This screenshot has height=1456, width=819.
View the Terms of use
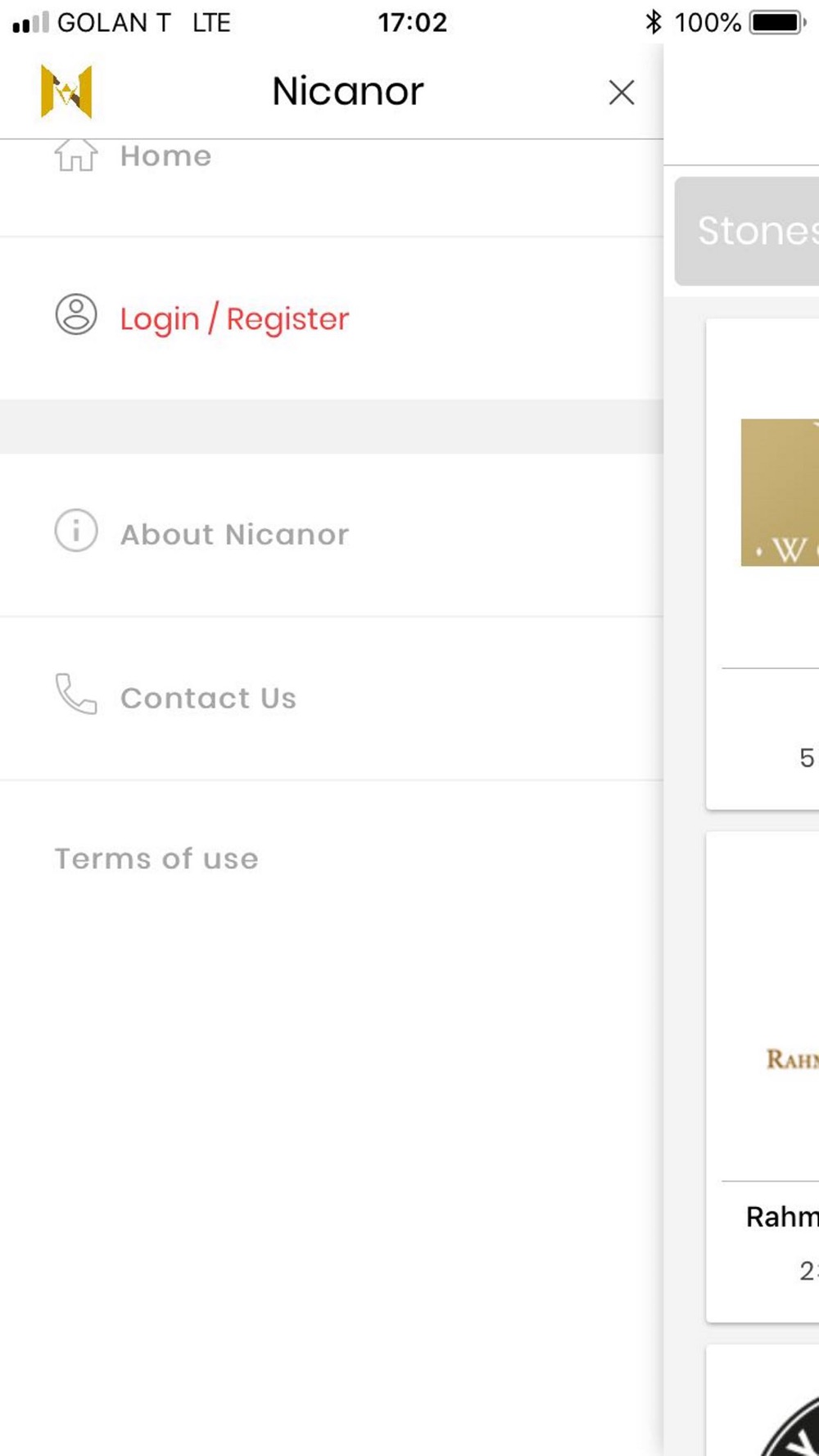(x=156, y=859)
